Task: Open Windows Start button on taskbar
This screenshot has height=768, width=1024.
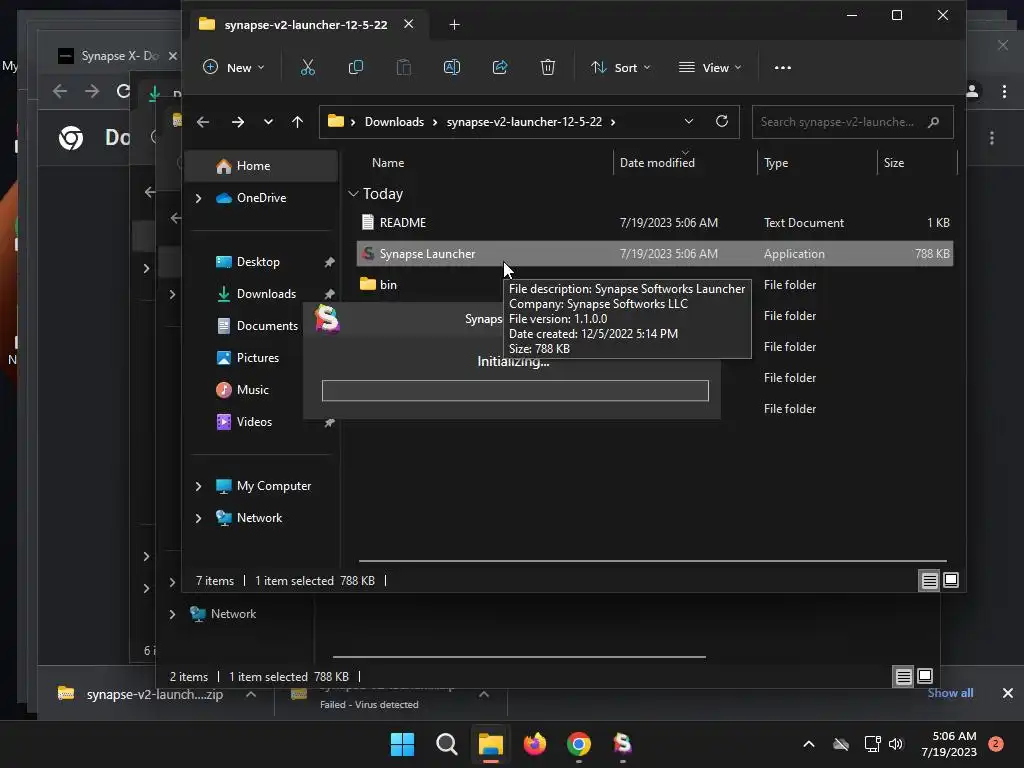Action: coord(402,744)
